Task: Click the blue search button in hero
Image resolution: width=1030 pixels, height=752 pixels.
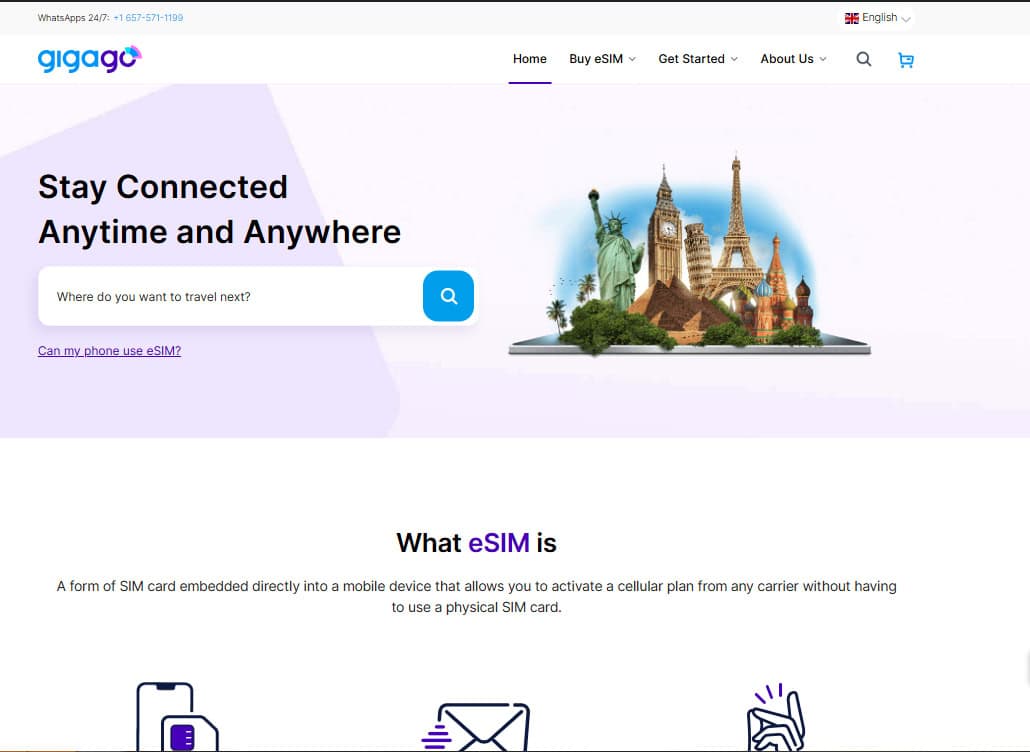Action: (448, 296)
